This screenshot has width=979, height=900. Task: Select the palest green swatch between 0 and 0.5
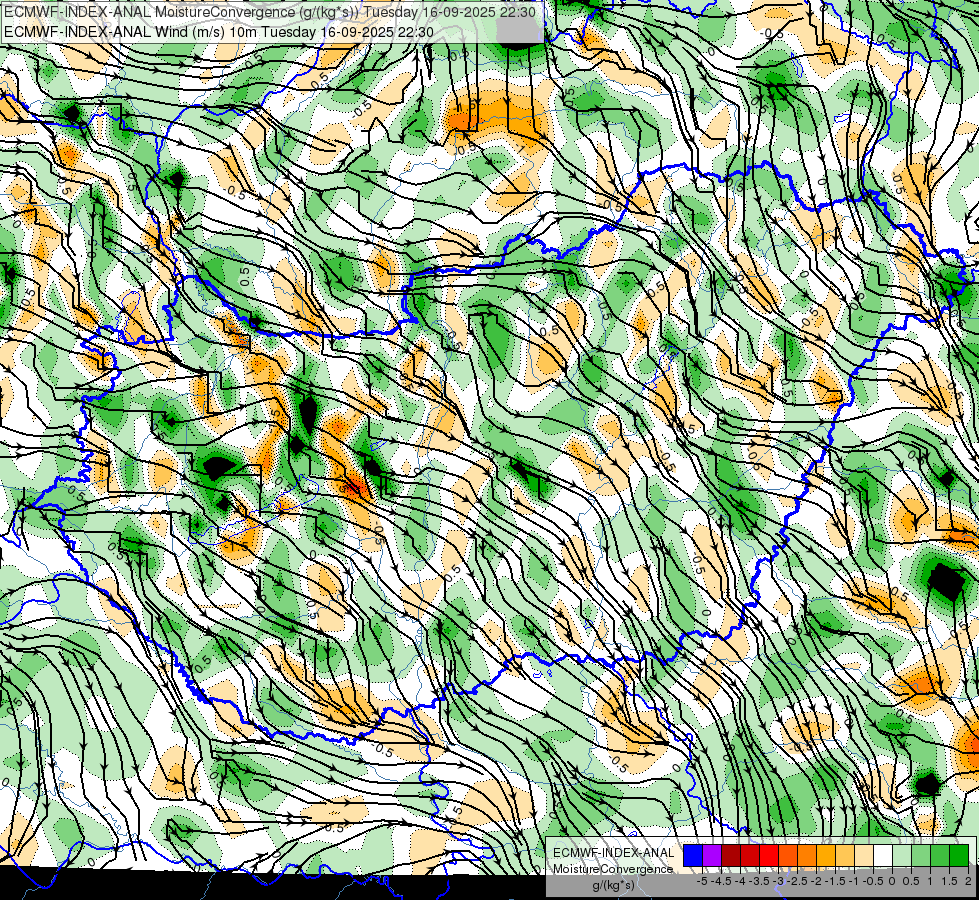click(x=903, y=856)
